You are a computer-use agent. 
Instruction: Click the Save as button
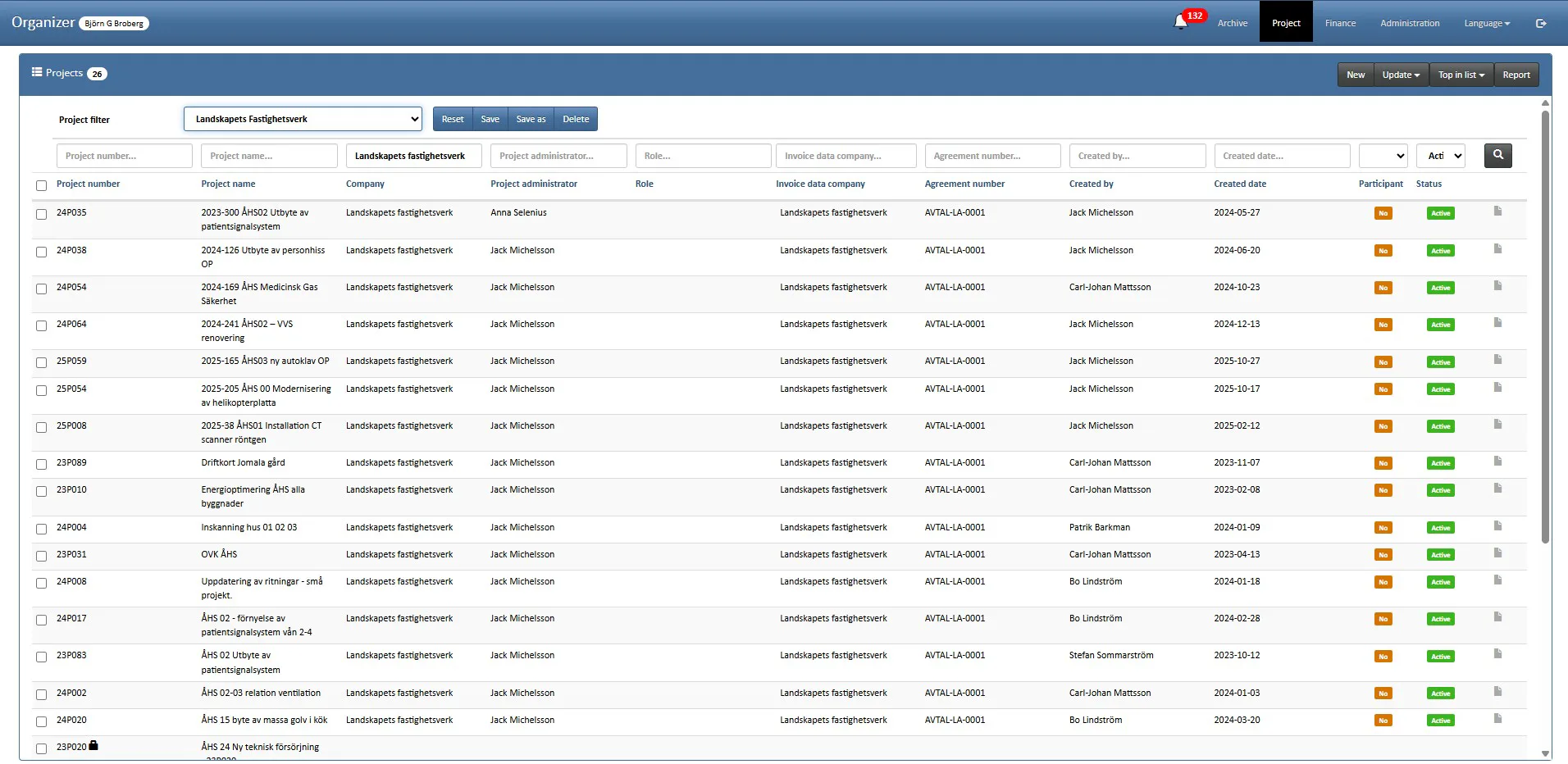pyautogui.click(x=531, y=119)
